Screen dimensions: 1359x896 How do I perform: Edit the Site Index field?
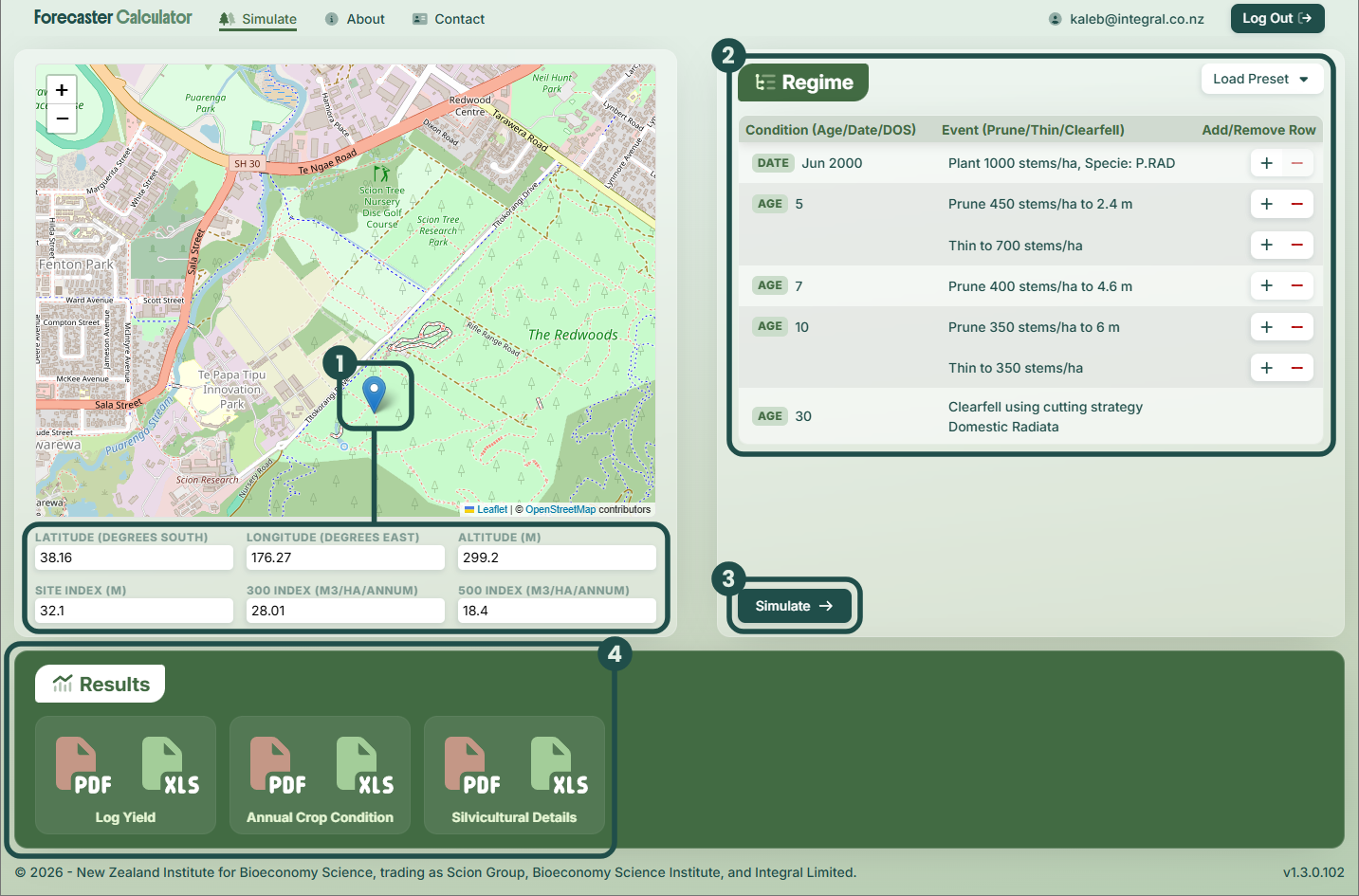134,611
